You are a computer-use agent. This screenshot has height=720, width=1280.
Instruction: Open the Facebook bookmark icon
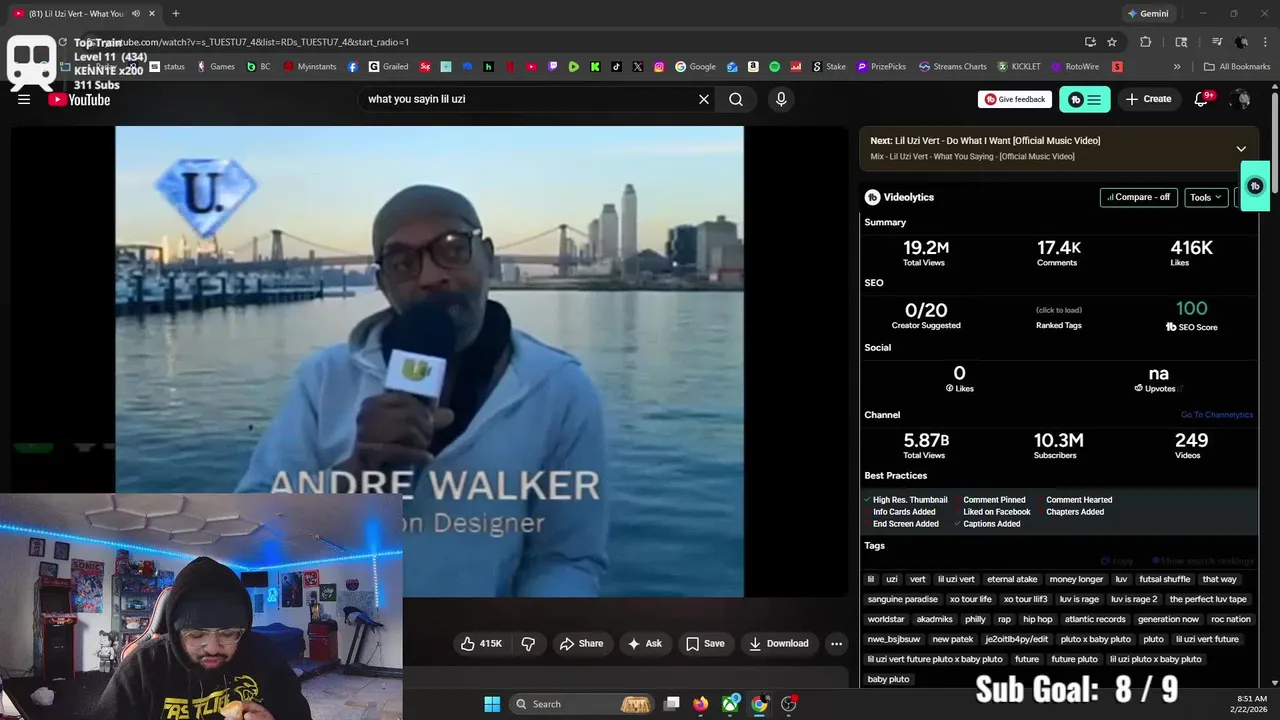(353, 67)
